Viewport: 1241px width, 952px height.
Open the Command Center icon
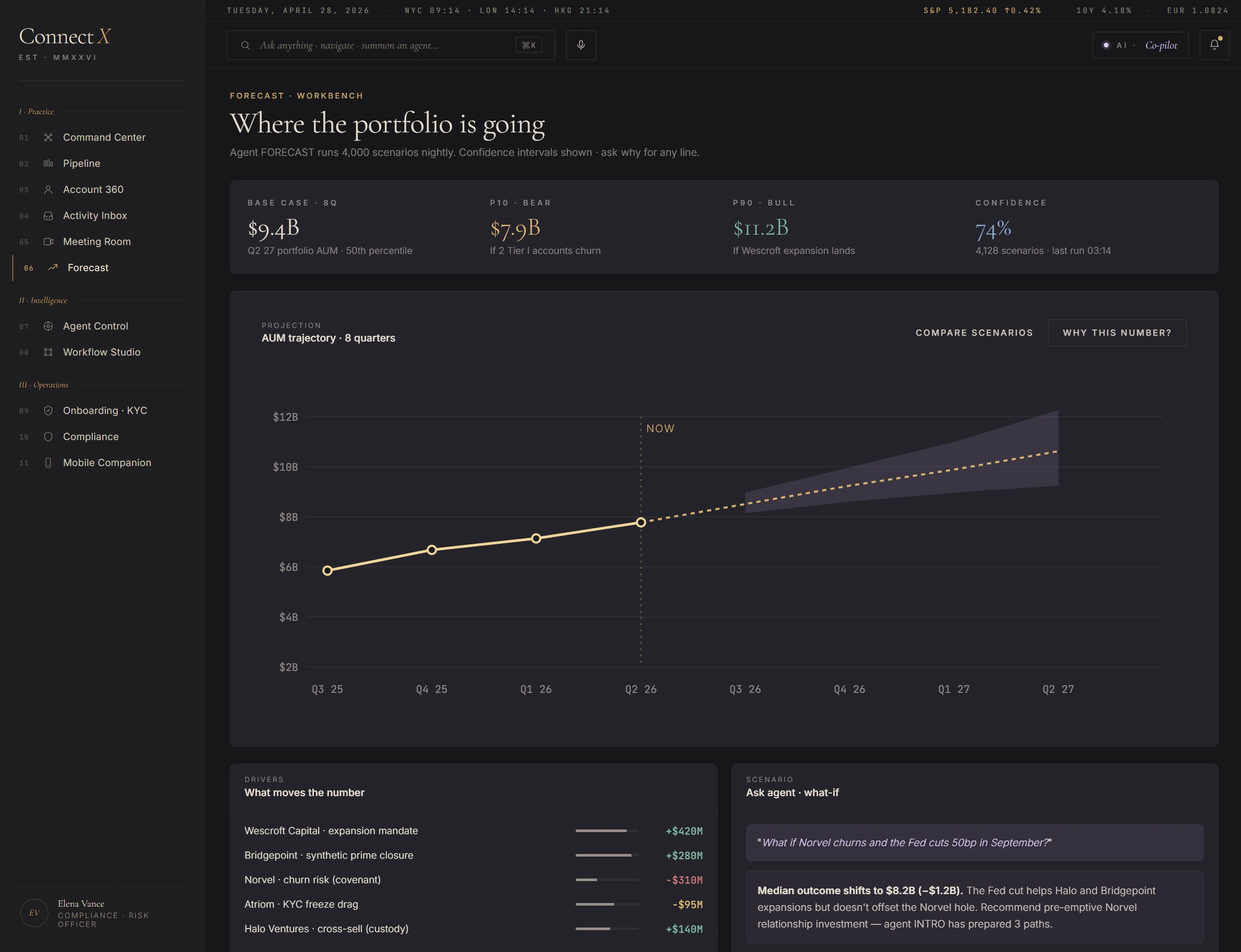[x=50, y=137]
